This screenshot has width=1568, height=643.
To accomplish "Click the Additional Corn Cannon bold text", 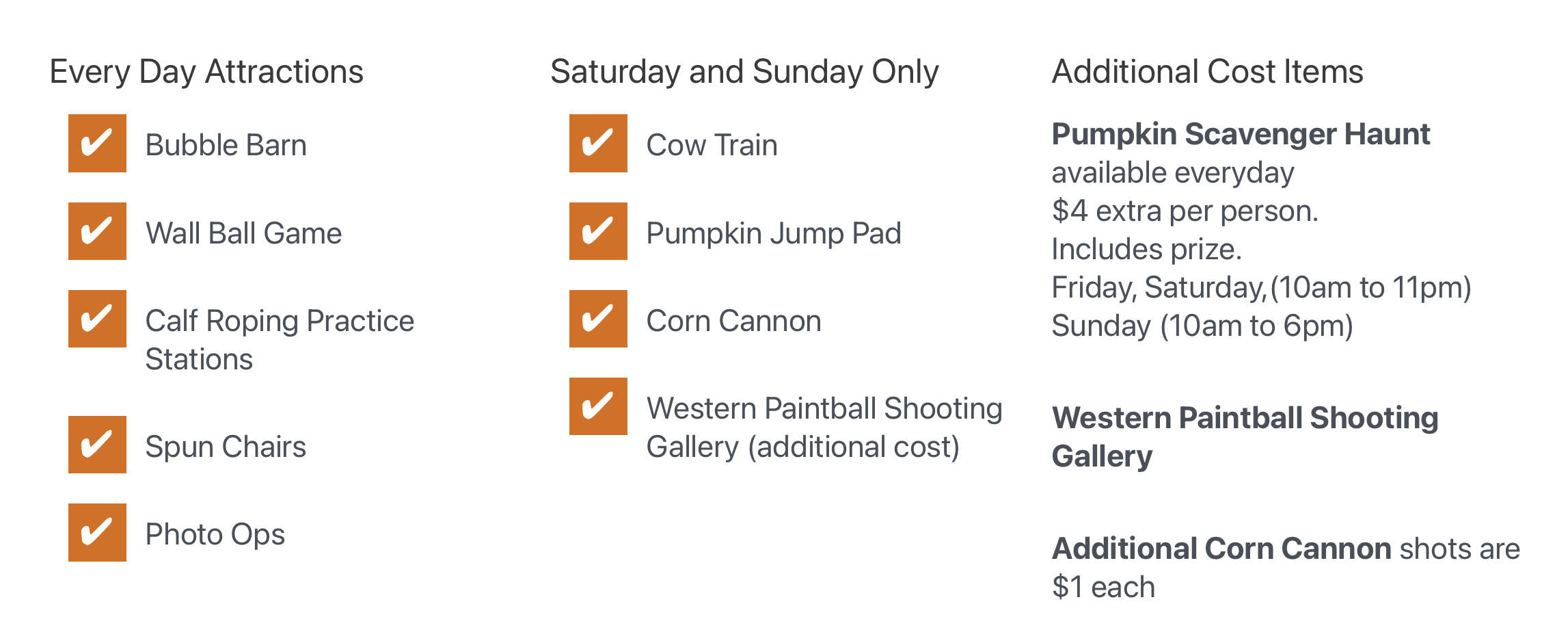I will (x=1221, y=549).
